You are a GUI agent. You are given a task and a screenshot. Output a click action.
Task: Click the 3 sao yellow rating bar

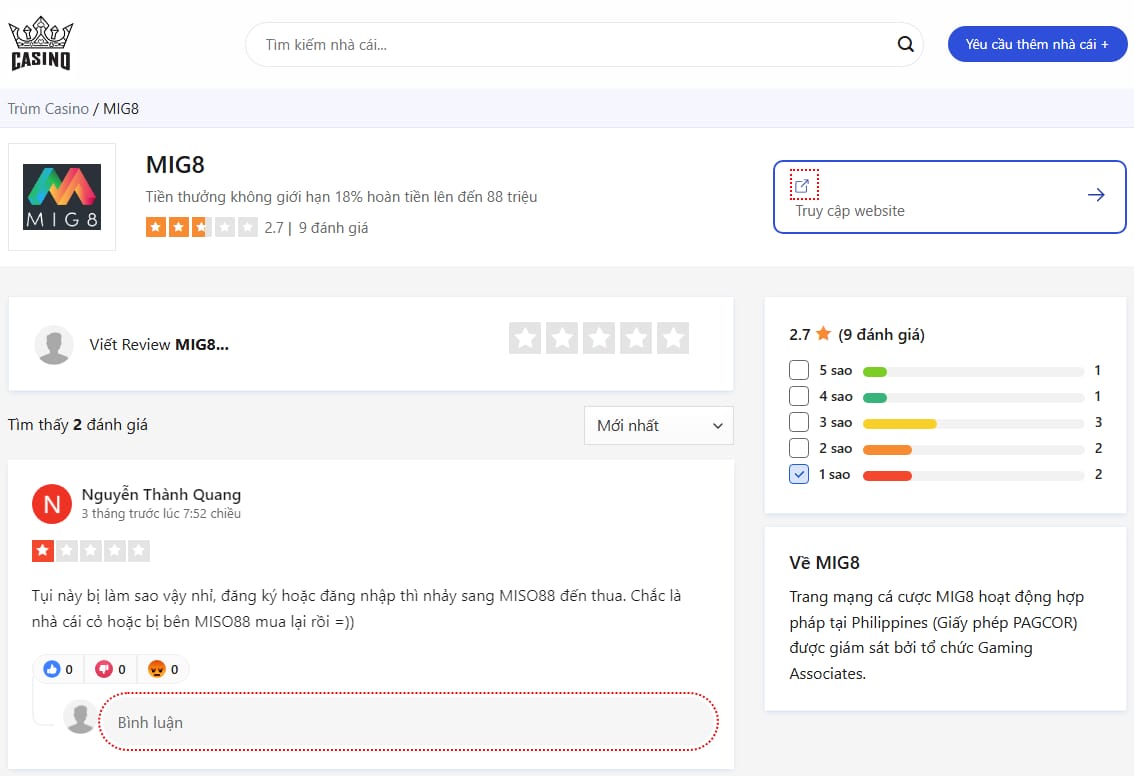[x=973, y=423]
